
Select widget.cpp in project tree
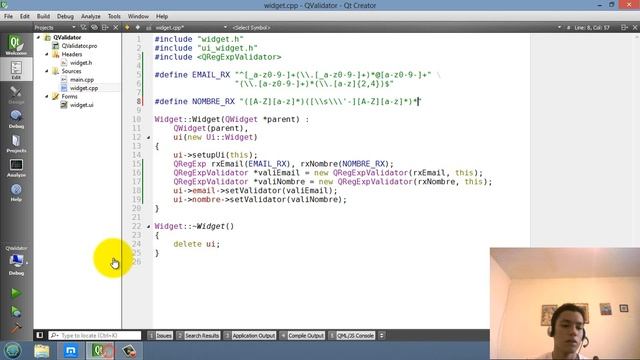click(84, 88)
